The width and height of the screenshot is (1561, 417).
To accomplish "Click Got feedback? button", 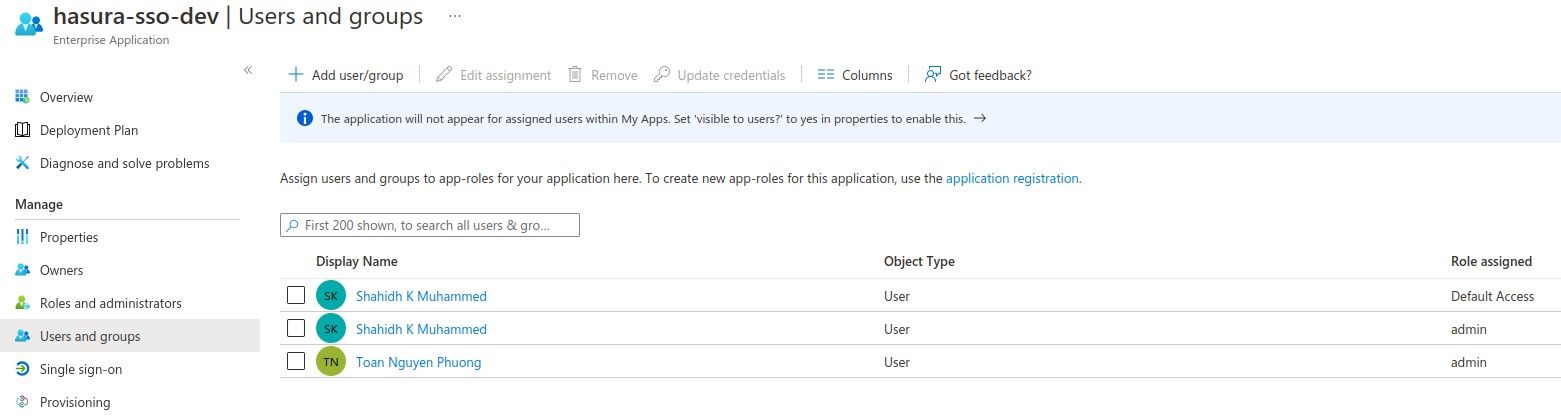I will click(x=979, y=75).
